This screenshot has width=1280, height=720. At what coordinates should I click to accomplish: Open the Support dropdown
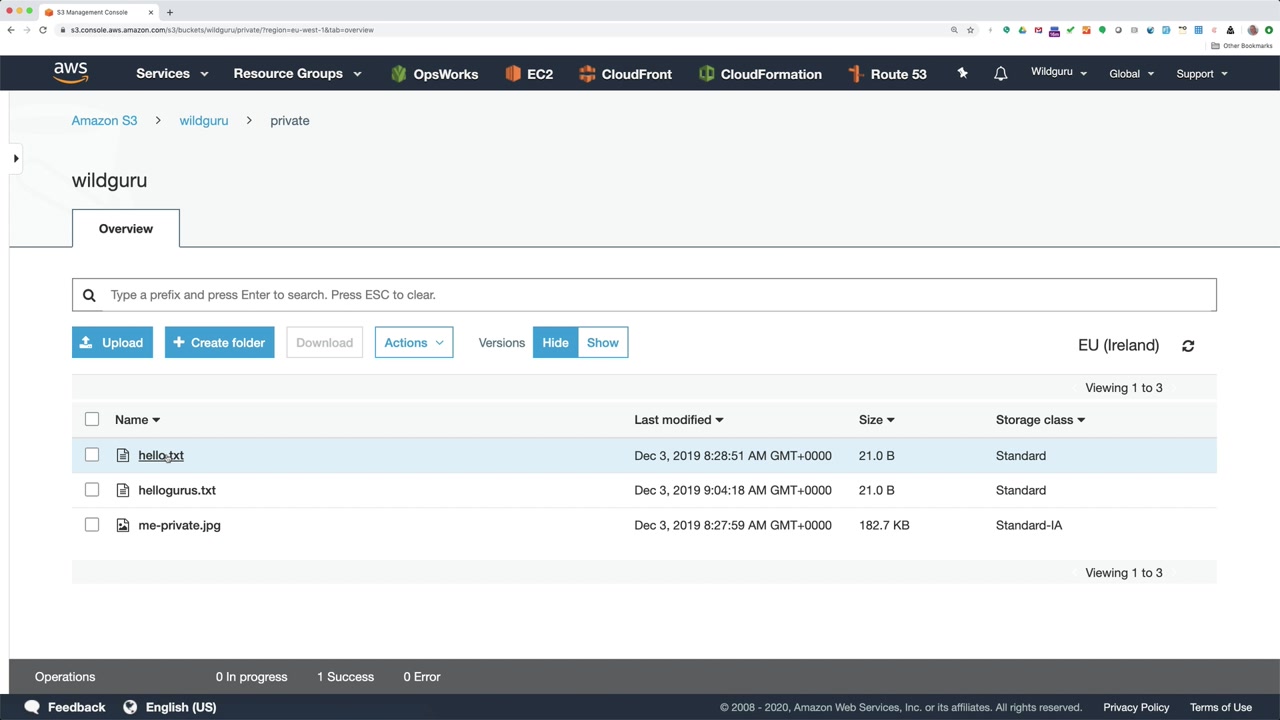(1202, 74)
